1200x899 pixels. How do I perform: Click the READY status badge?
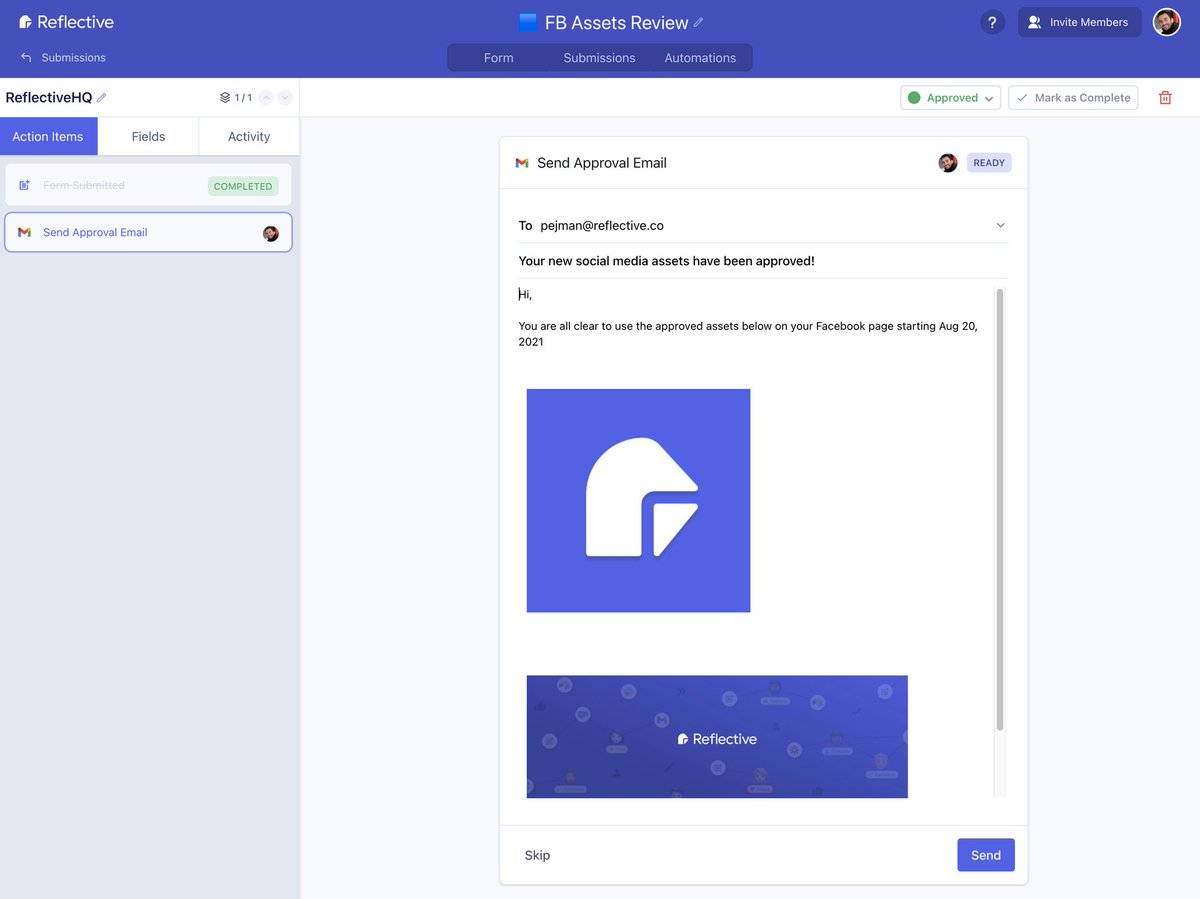(x=989, y=163)
